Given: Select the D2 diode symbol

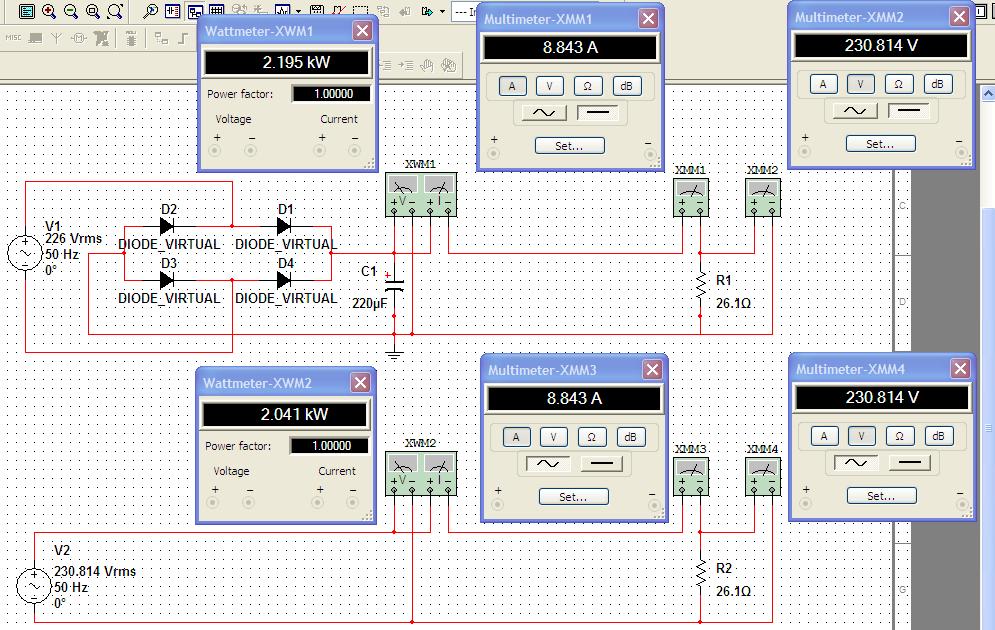Looking at the screenshot, I should point(167,226).
